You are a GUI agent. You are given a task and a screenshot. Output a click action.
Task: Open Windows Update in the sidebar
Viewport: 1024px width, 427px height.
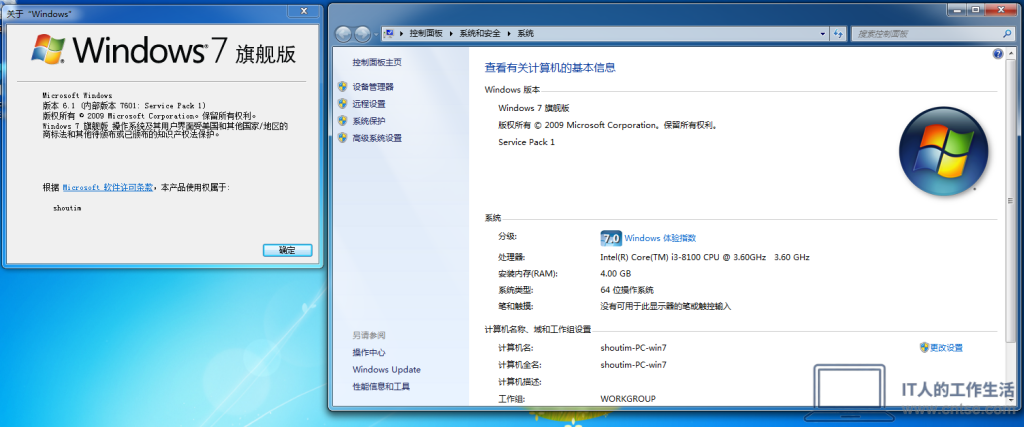click(x=387, y=370)
